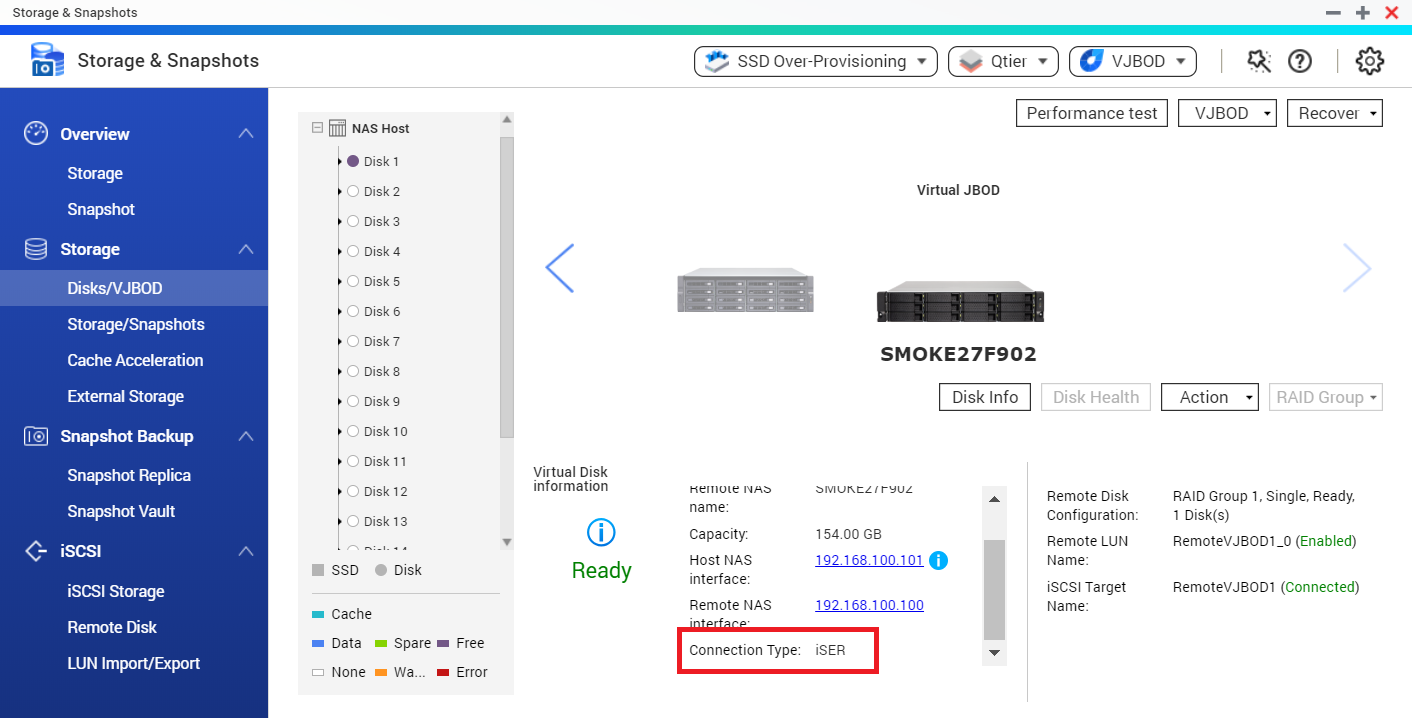The width and height of the screenshot is (1412, 718).
Task: Navigate to Snapshot Vault in sidebar
Action: point(121,511)
